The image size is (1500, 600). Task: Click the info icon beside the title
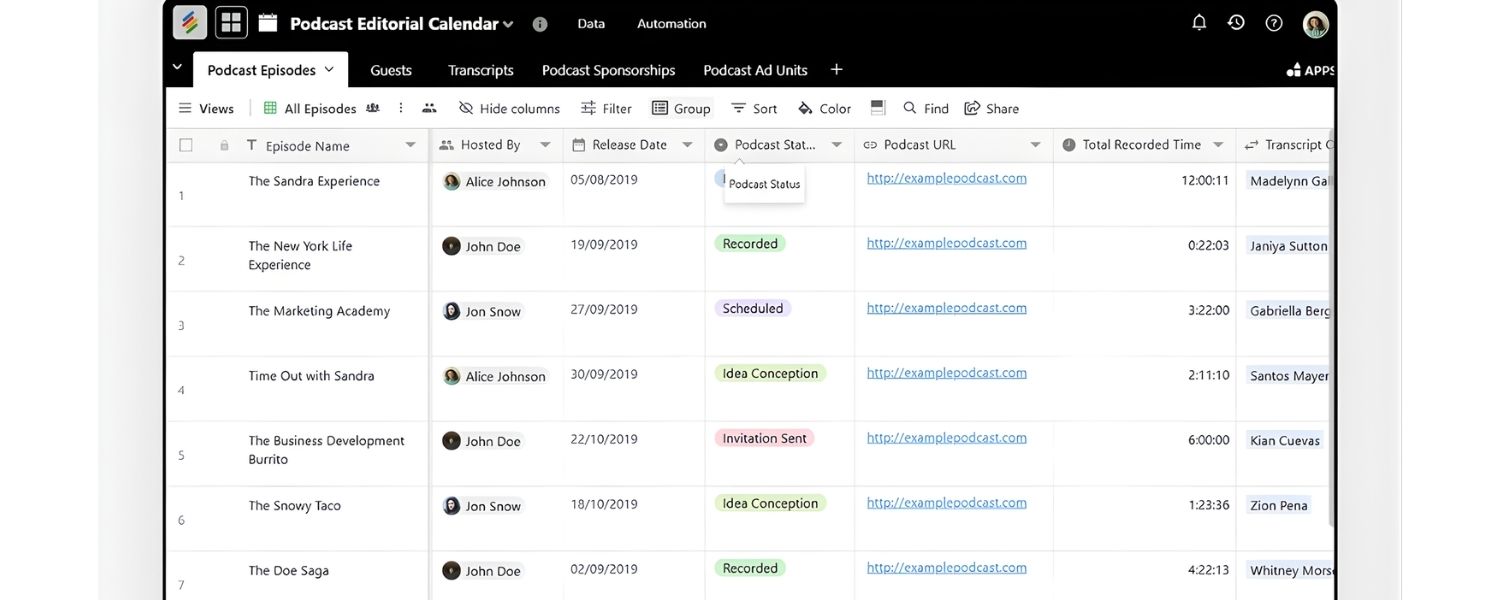[x=540, y=24]
